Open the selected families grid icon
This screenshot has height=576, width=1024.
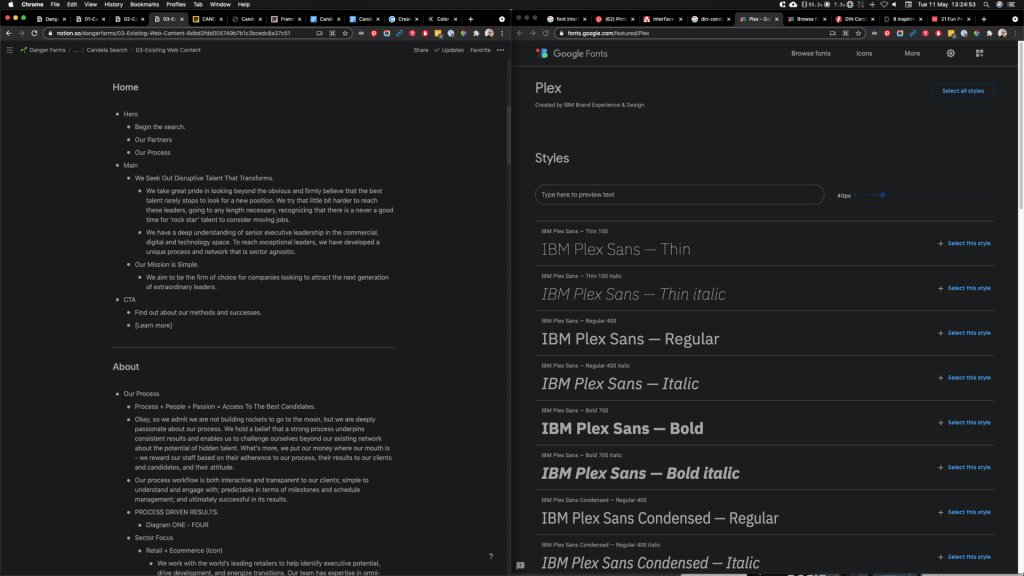980,53
